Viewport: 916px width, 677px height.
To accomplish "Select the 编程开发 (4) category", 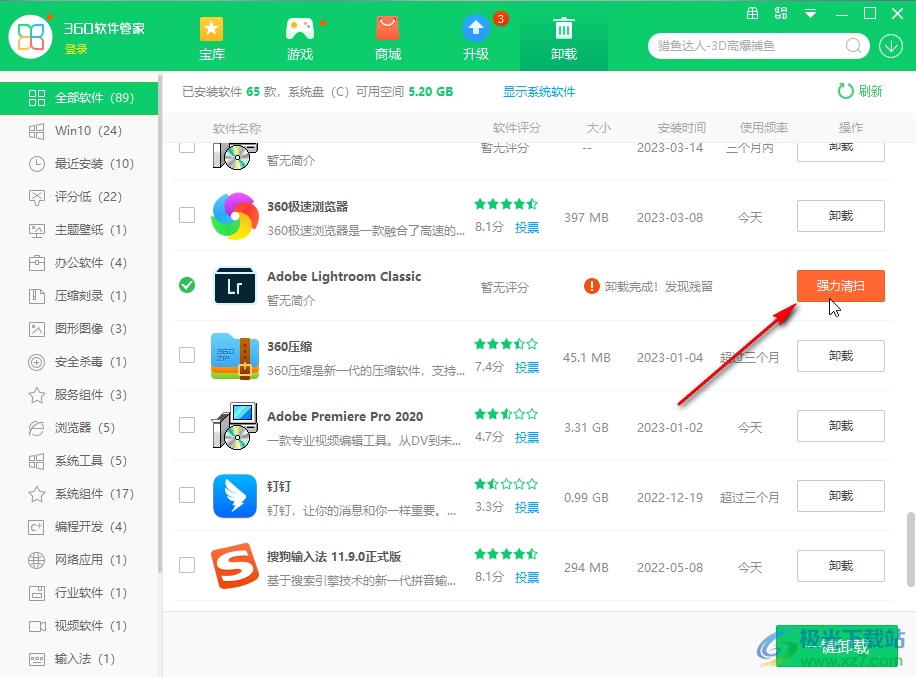I will click(79, 527).
